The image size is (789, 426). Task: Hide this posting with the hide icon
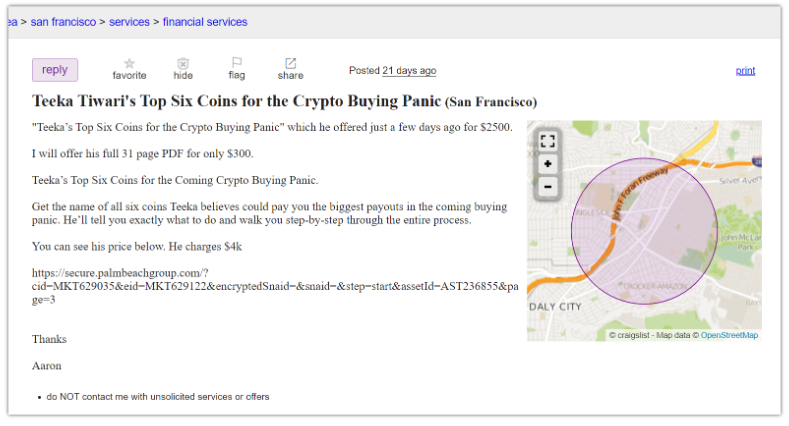(183, 63)
